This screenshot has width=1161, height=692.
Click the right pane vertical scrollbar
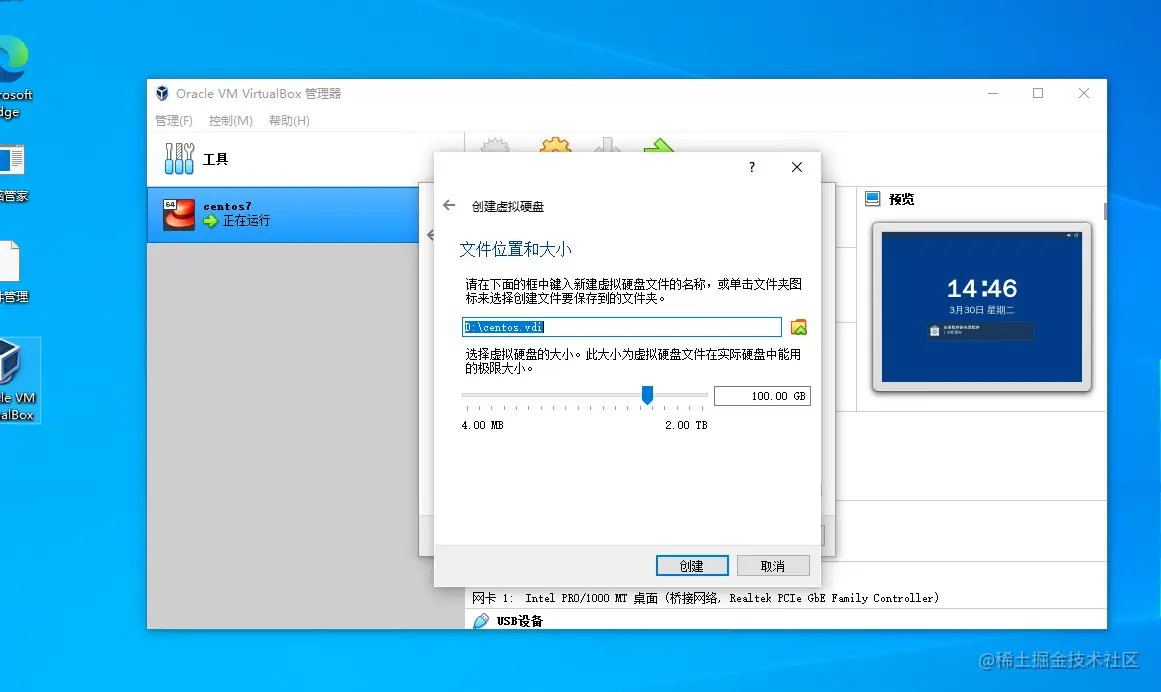point(1105,212)
